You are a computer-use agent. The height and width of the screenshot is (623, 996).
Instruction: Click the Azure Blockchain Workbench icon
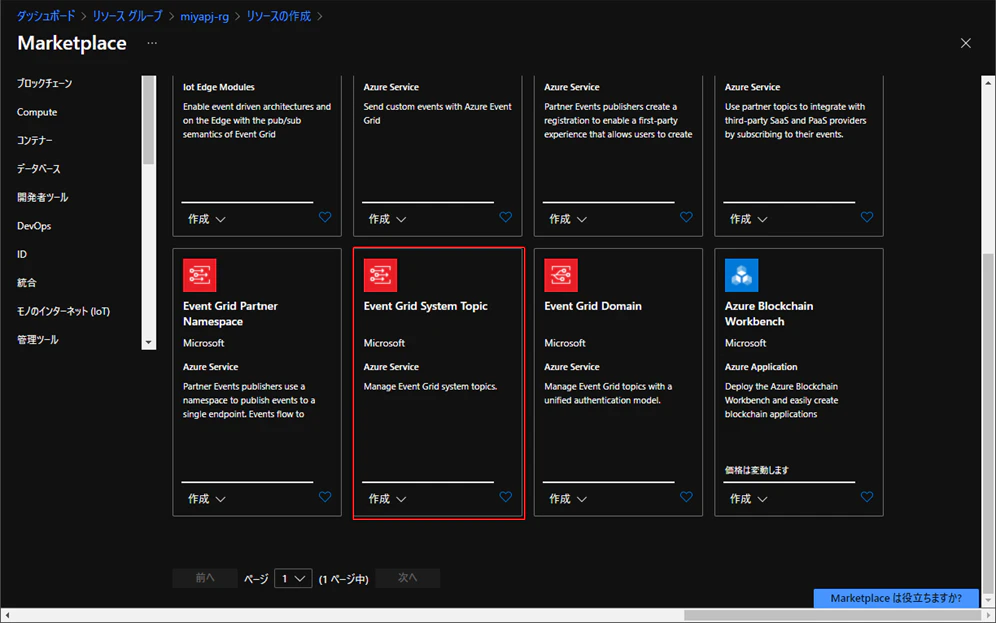tap(741, 275)
